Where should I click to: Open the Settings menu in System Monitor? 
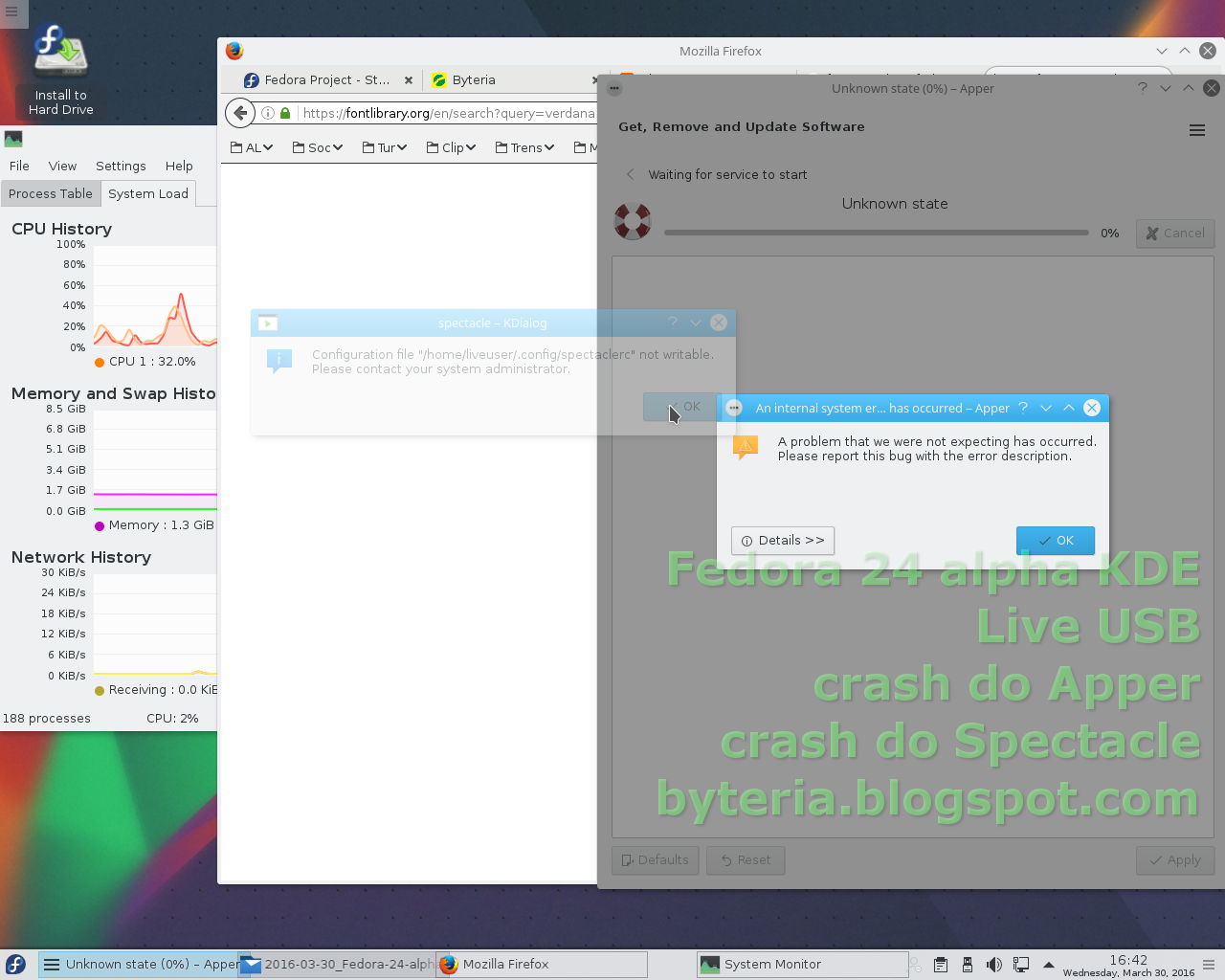point(121,166)
